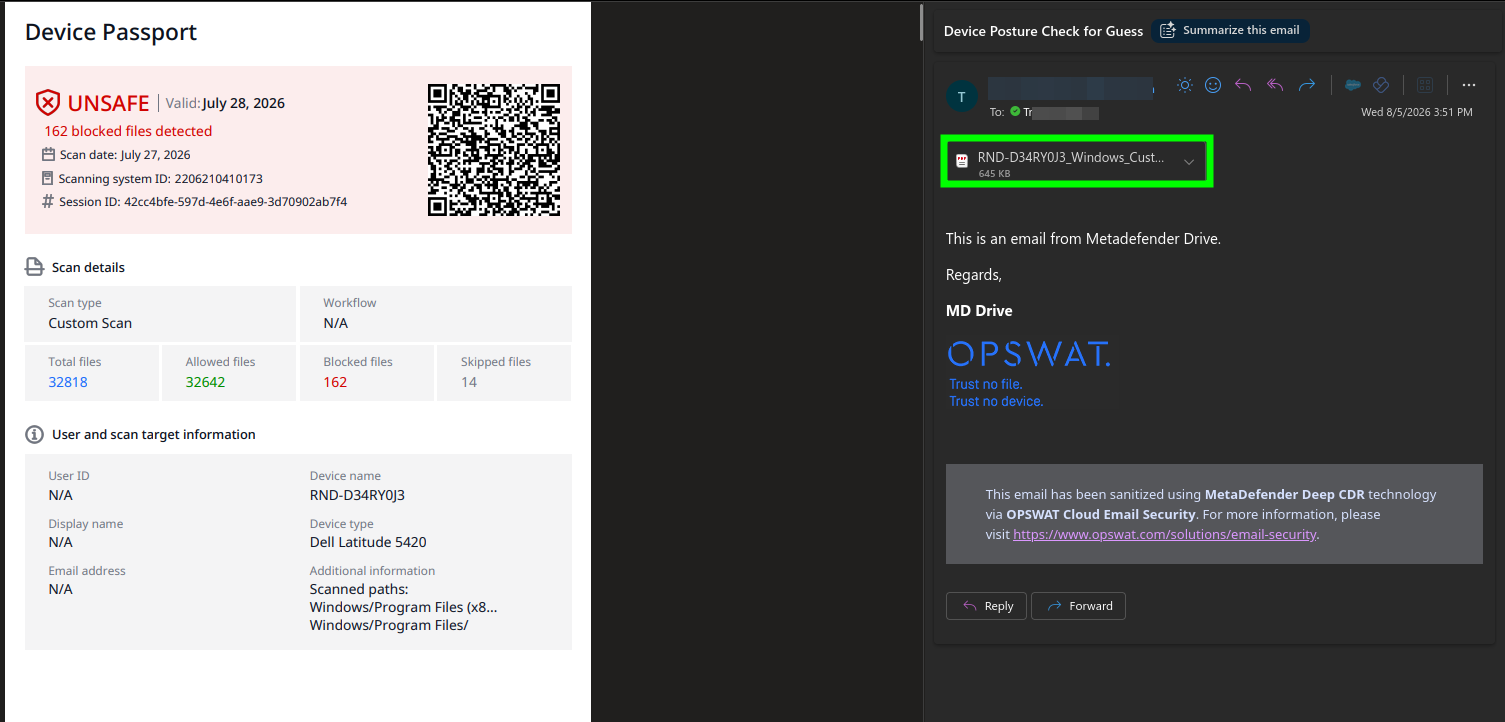This screenshot has height=722, width=1505.
Task: Select the Valid: July 28, 2026 text
Action: pos(225,103)
